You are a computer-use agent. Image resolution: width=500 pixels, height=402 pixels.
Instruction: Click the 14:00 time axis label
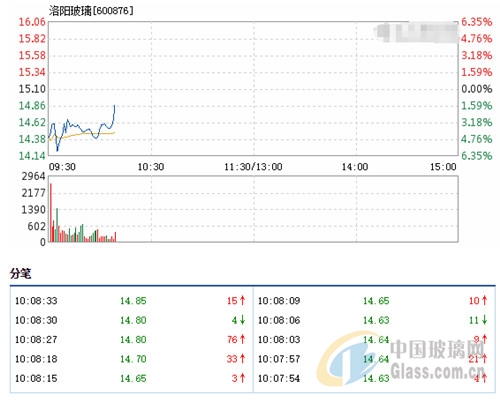pos(355,167)
